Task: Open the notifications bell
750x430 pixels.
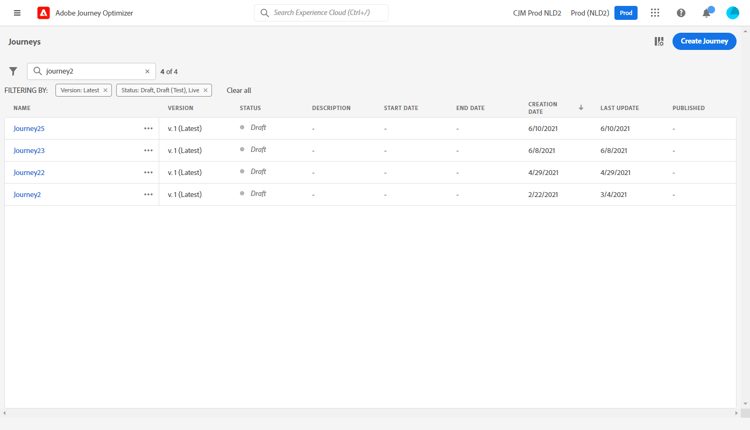Action: point(706,13)
